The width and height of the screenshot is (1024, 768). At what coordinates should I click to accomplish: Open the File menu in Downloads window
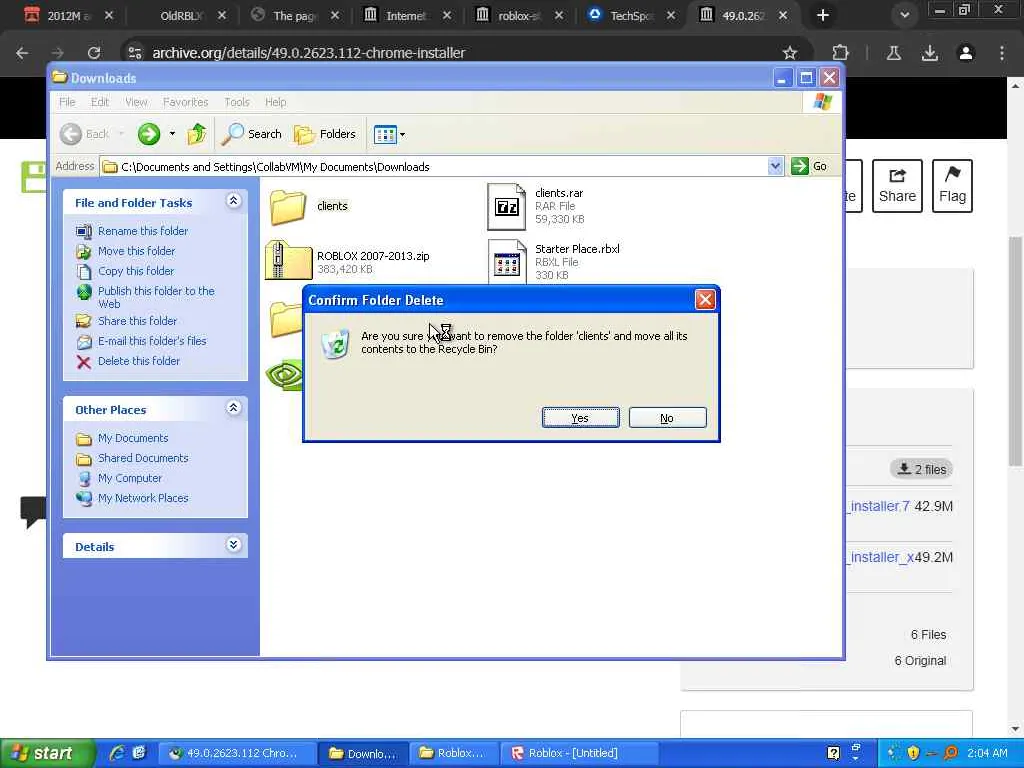tap(67, 102)
